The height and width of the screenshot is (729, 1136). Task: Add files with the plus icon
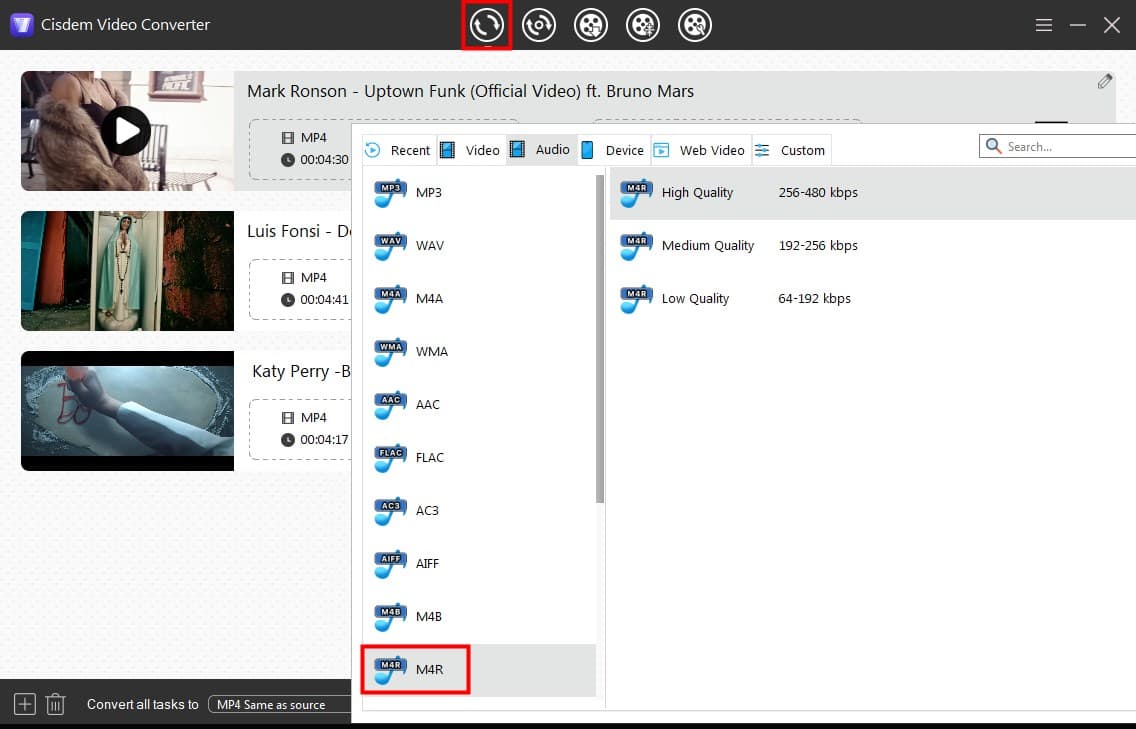coord(25,704)
